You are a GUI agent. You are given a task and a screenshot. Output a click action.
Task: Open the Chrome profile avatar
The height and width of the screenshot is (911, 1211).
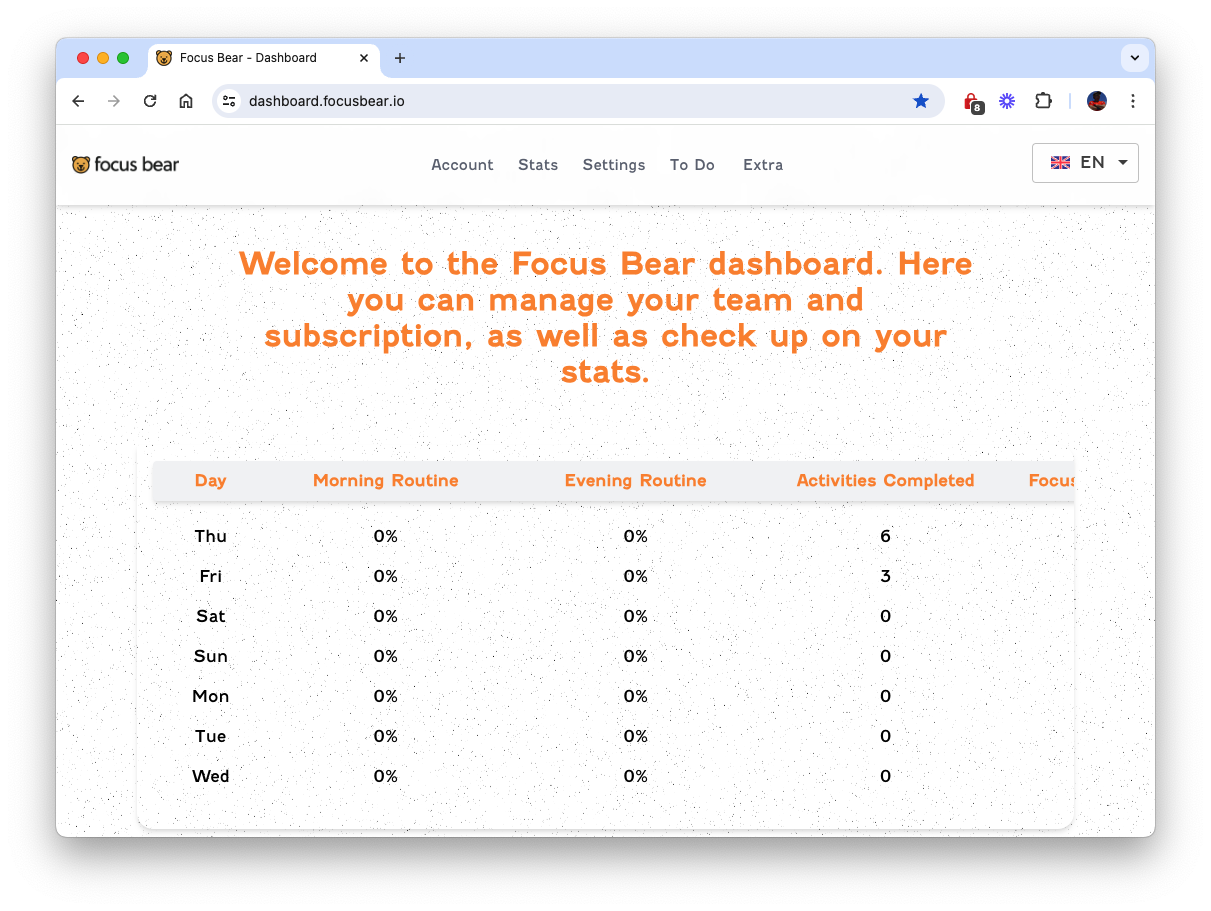tap(1097, 101)
